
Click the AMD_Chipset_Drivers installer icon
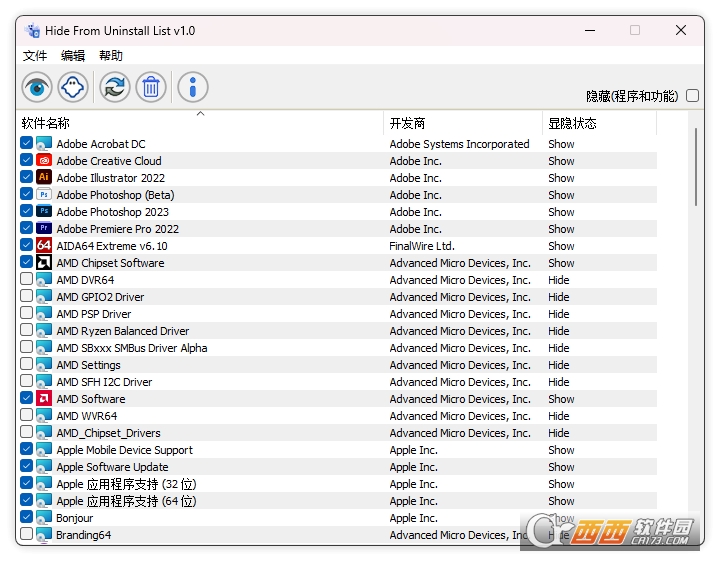tap(44, 432)
